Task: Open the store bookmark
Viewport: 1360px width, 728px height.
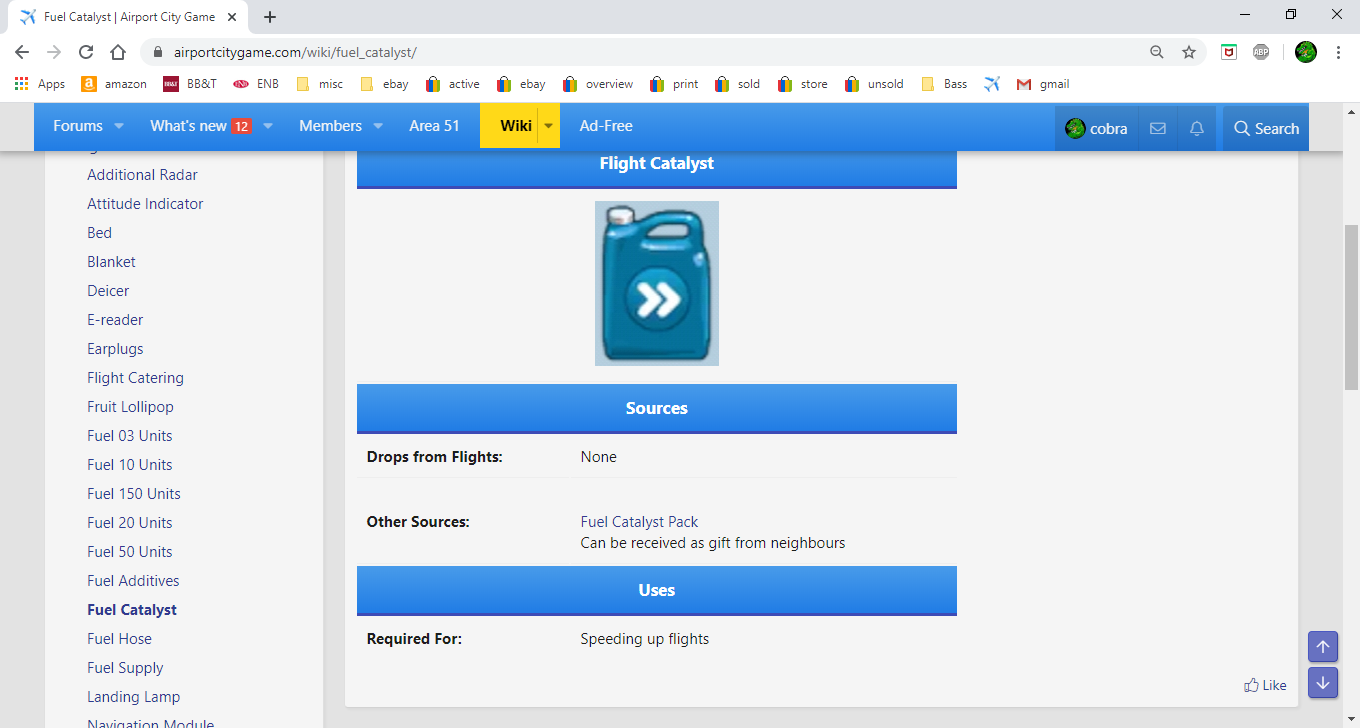Action: pos(802,84)
